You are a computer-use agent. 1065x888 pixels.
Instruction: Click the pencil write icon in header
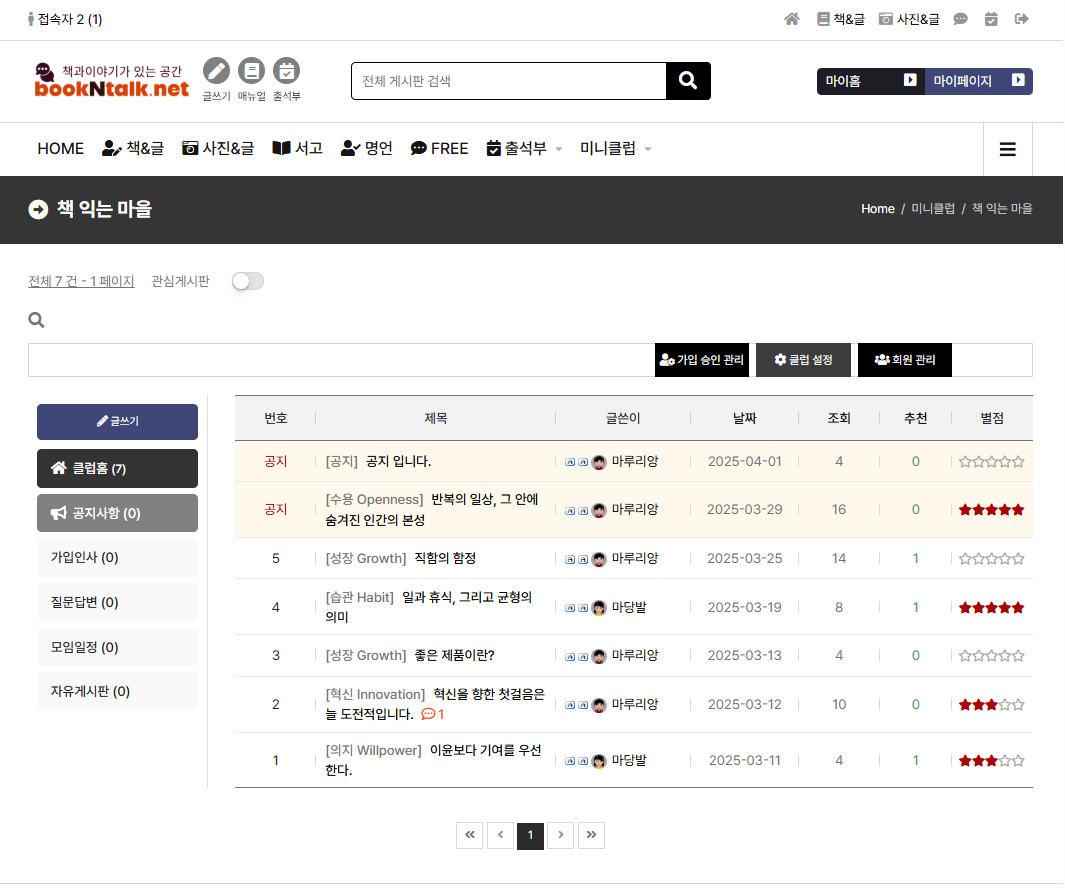click(216, 71)
